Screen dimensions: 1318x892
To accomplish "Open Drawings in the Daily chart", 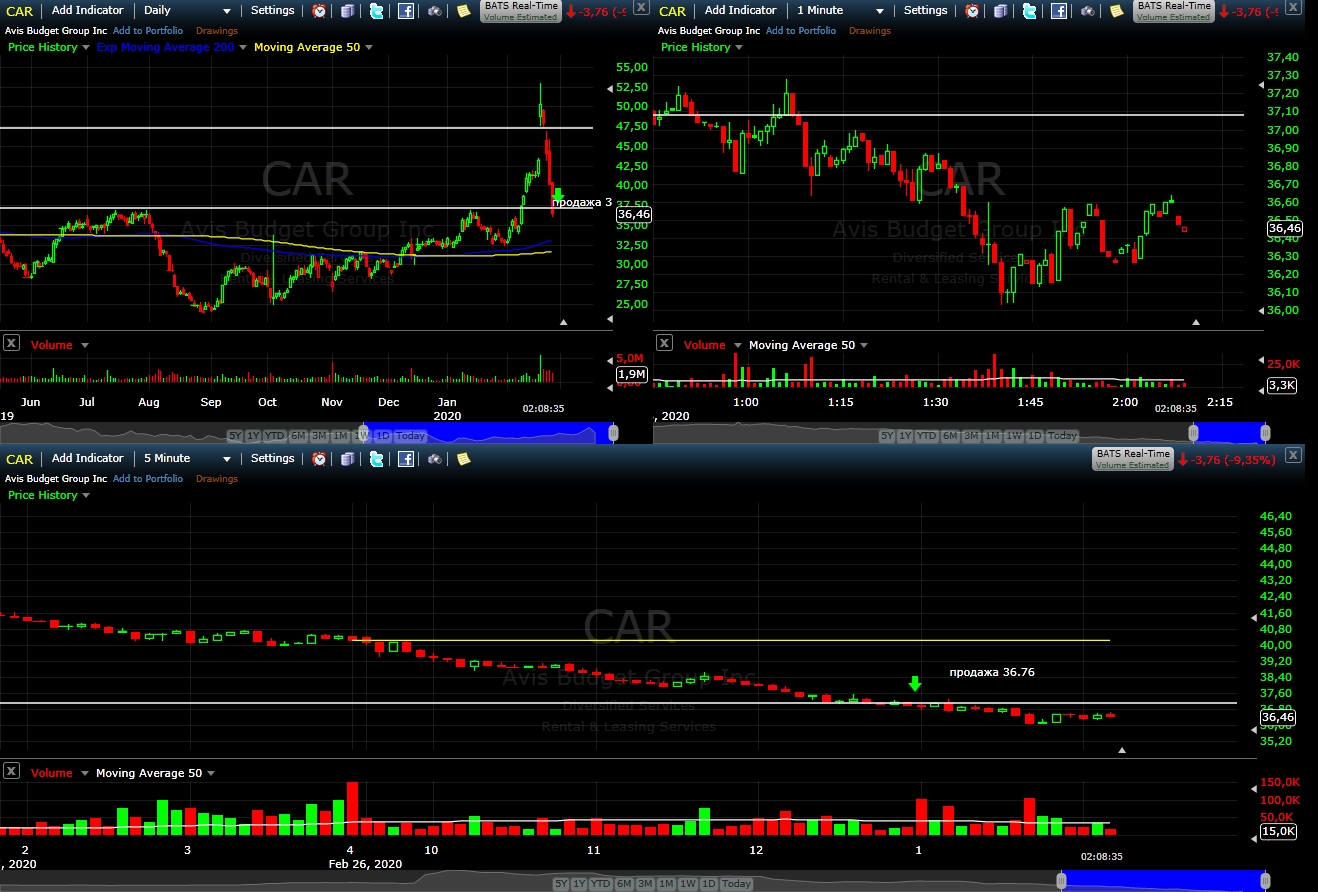I will tap(217, 31).
